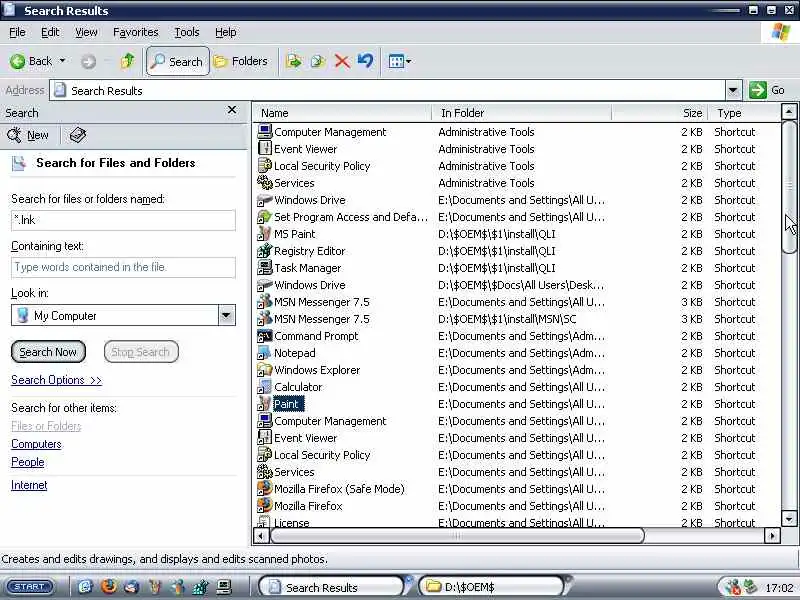Select the MS Paint shortcut icon
The width and height of the screenshot is (800, 600).
coord(264,234)
